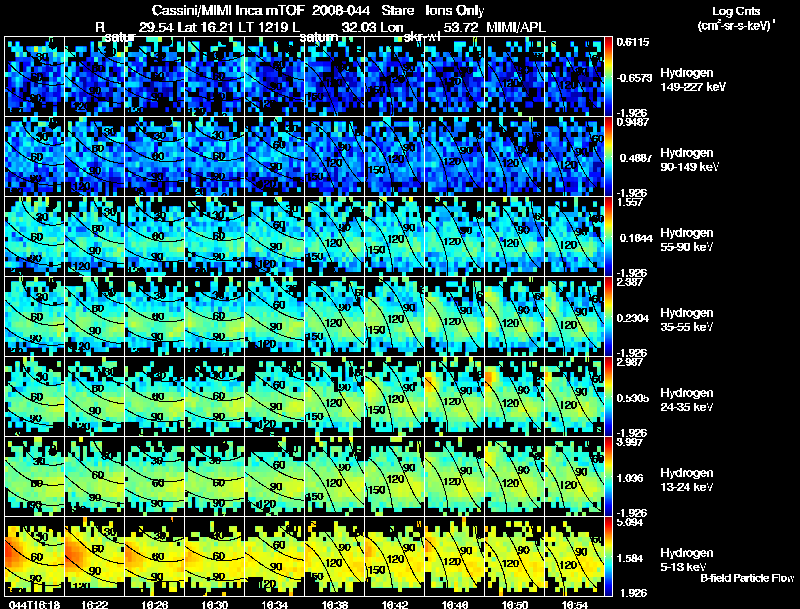Select the Hydrogen 5-13 keV row label
This screenshot has width=800, height=609.
pos(687,560)
